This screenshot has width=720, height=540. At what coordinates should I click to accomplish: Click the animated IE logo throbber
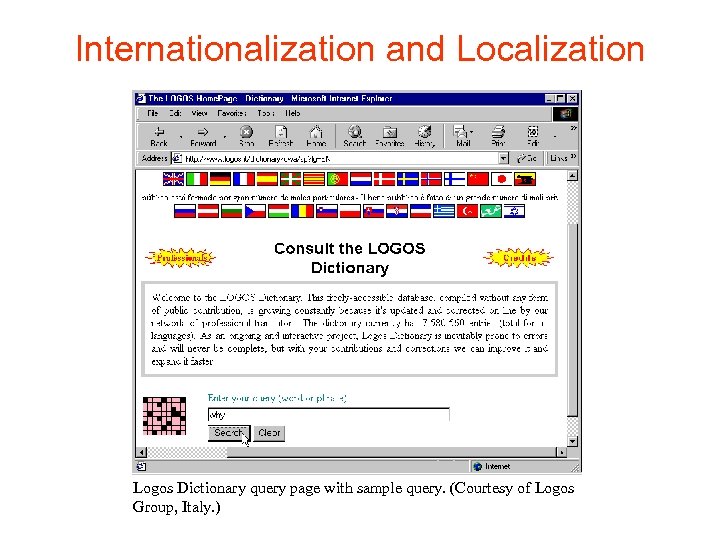pyautogui.click(x=565, y=113)
